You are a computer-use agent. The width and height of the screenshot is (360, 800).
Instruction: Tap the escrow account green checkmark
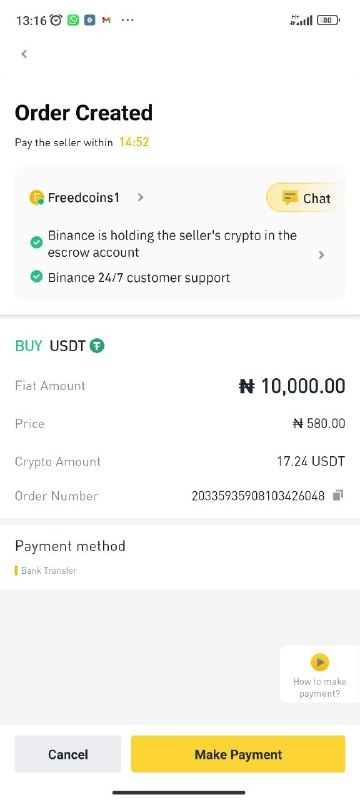(36, 242)
